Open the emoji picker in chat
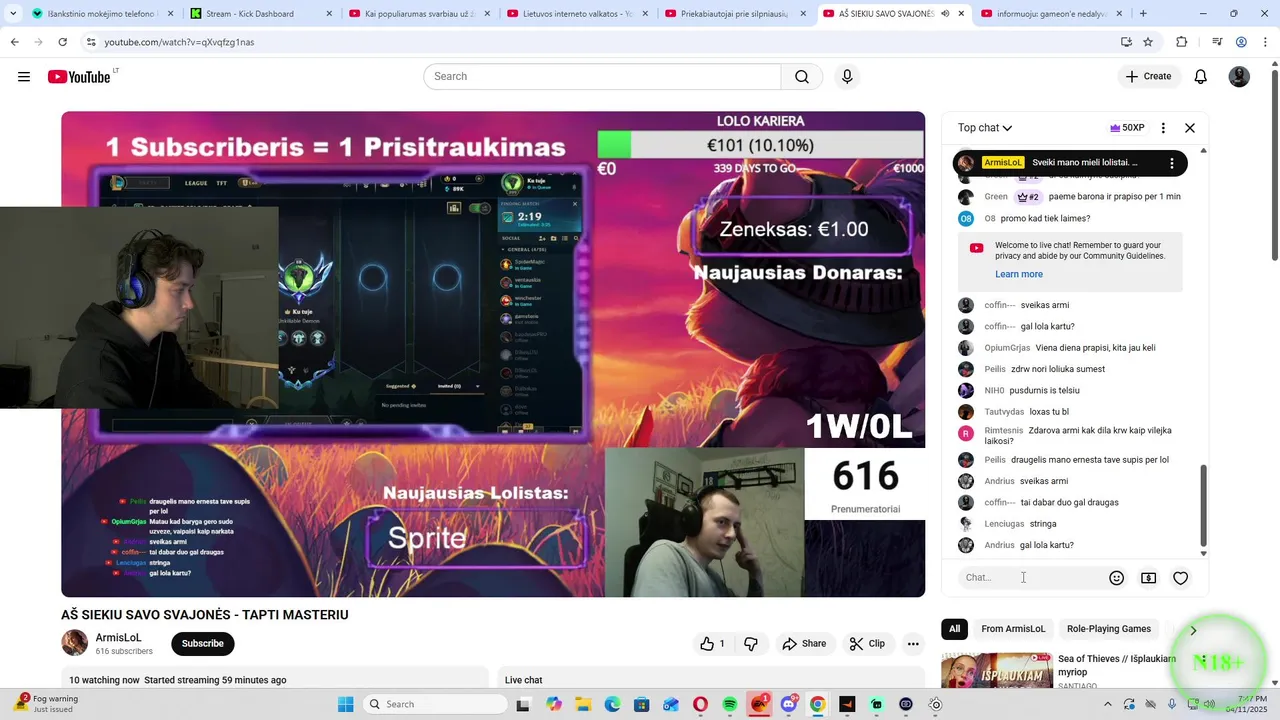1280x720 pixels. [x=1117, y=578]
